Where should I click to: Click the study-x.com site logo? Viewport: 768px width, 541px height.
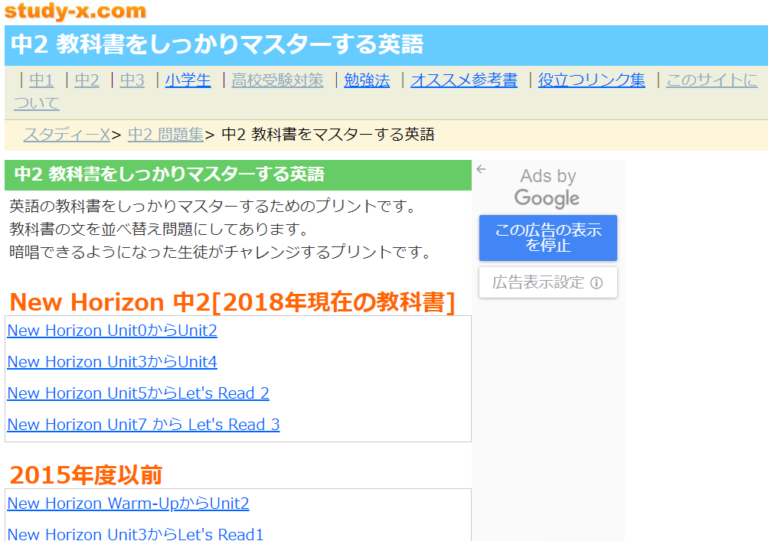pos(75,11)
